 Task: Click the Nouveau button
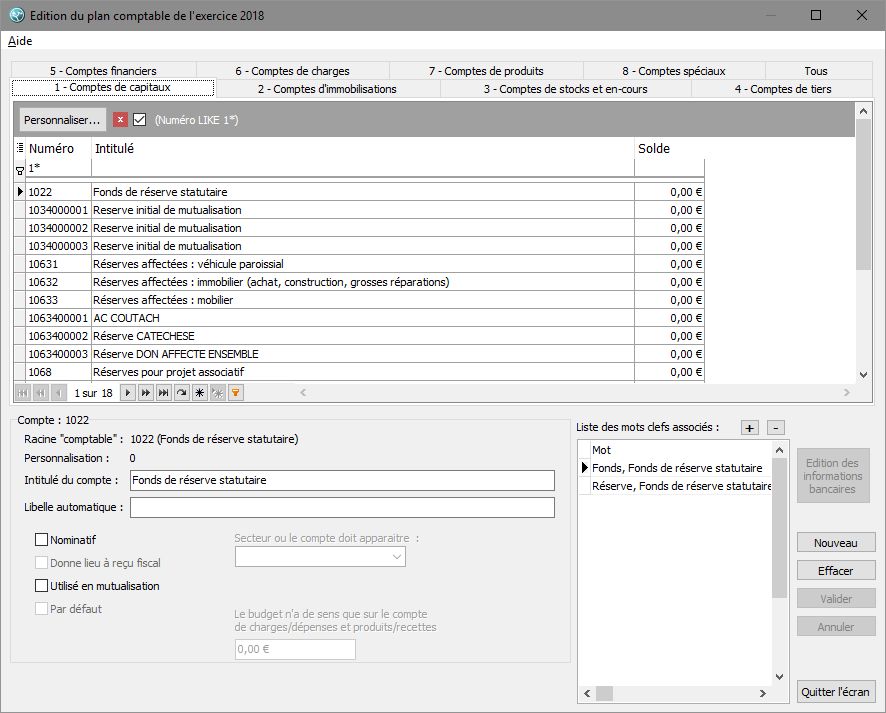(836, 543)
